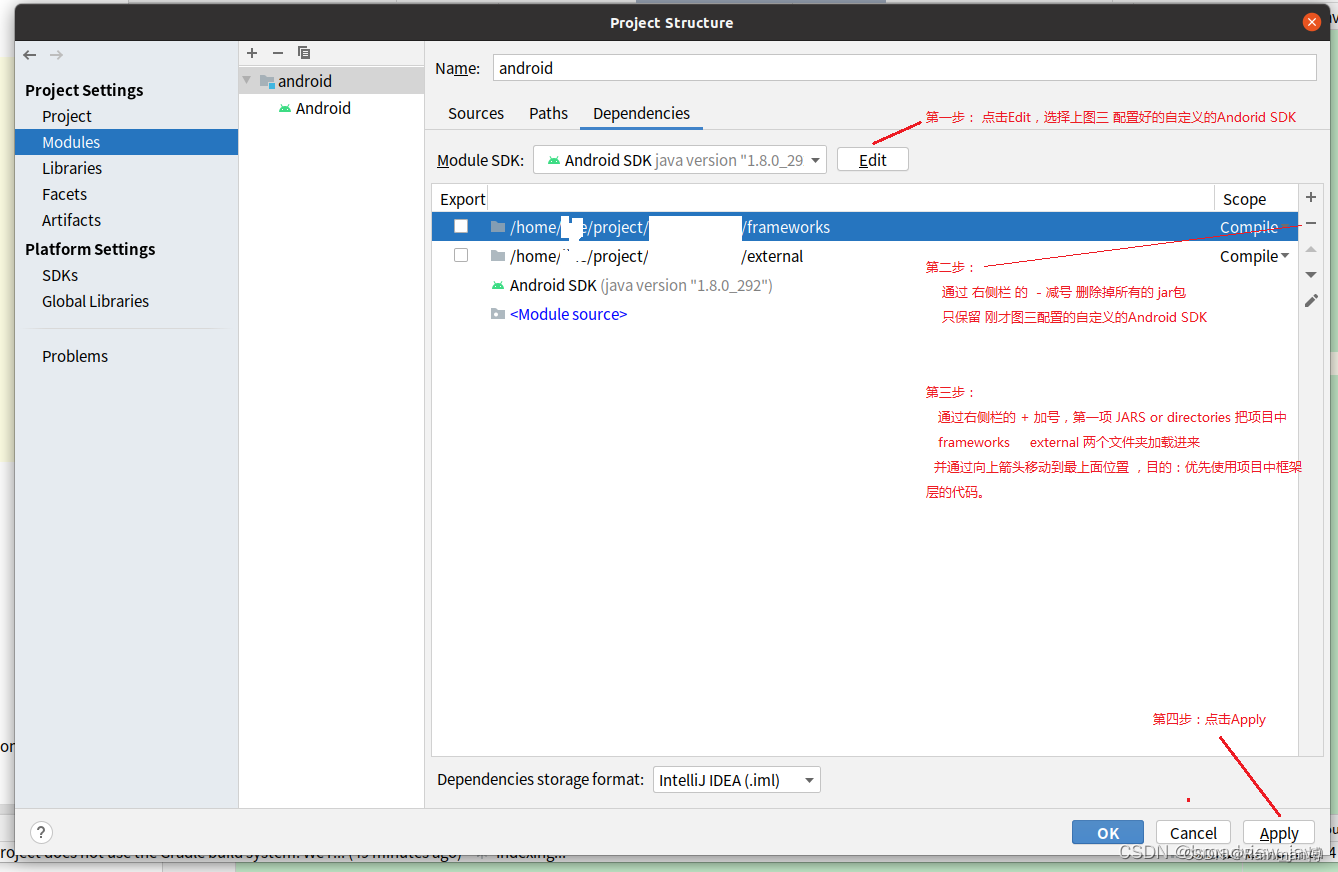Open the Compile scope dropdown for external
This screenshot has height=872, width=1338.
point(1255,256)
